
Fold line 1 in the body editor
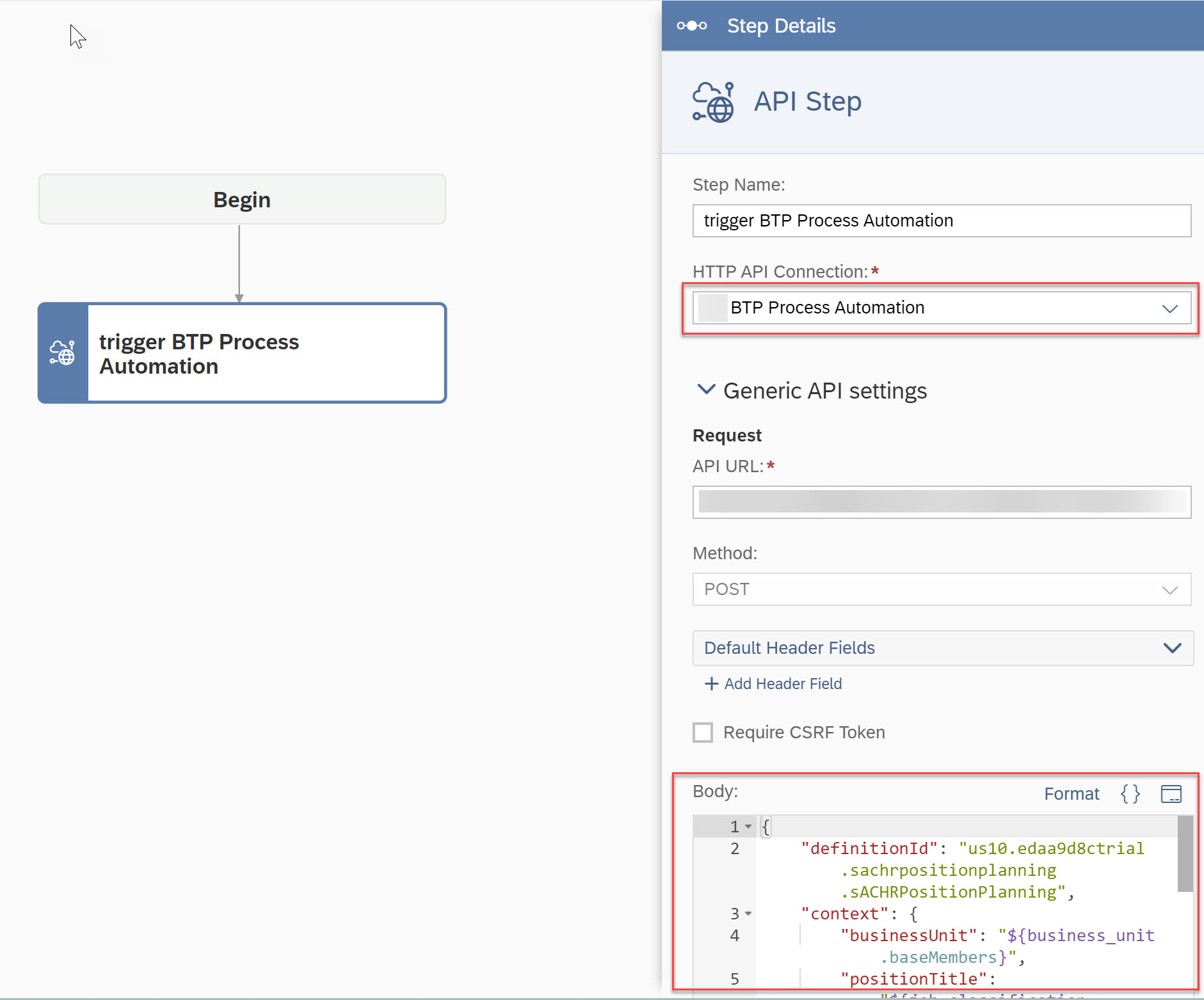[748, 827]
